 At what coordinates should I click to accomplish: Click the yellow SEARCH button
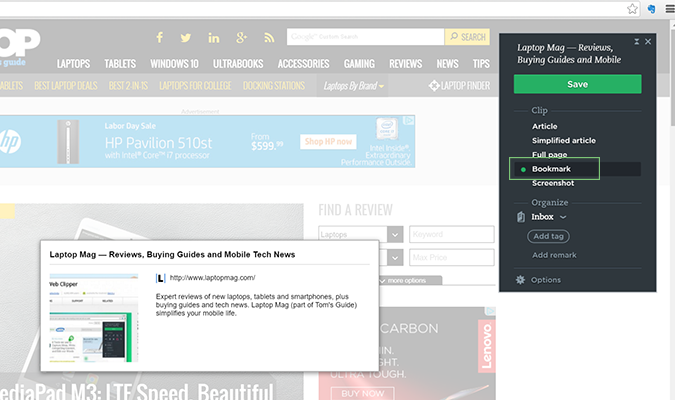[468, 37]
